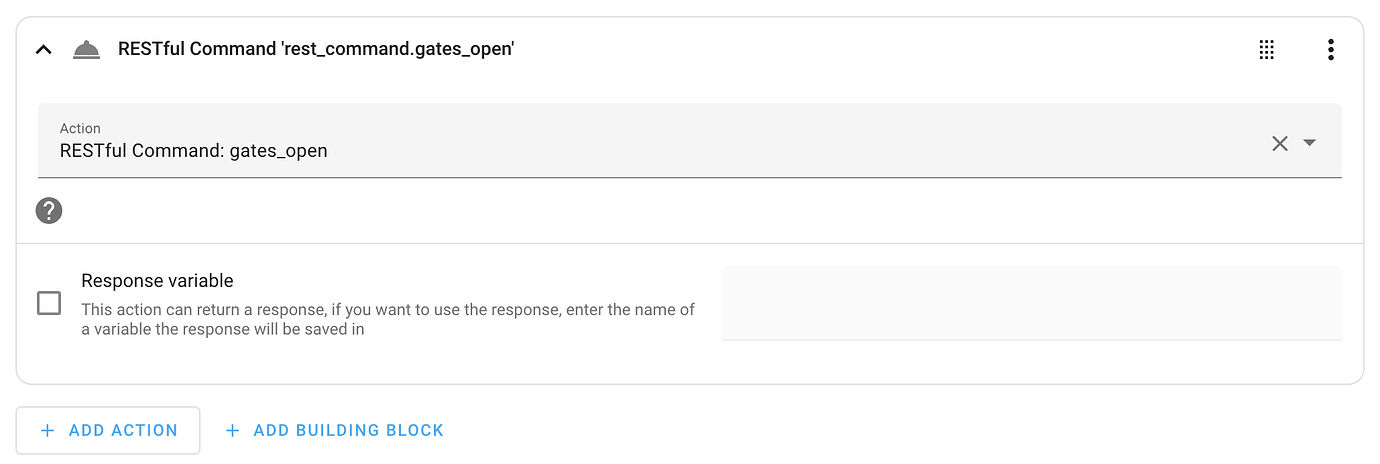Click the Response variable text field
1380x464 pixels.
[1030, 303]
